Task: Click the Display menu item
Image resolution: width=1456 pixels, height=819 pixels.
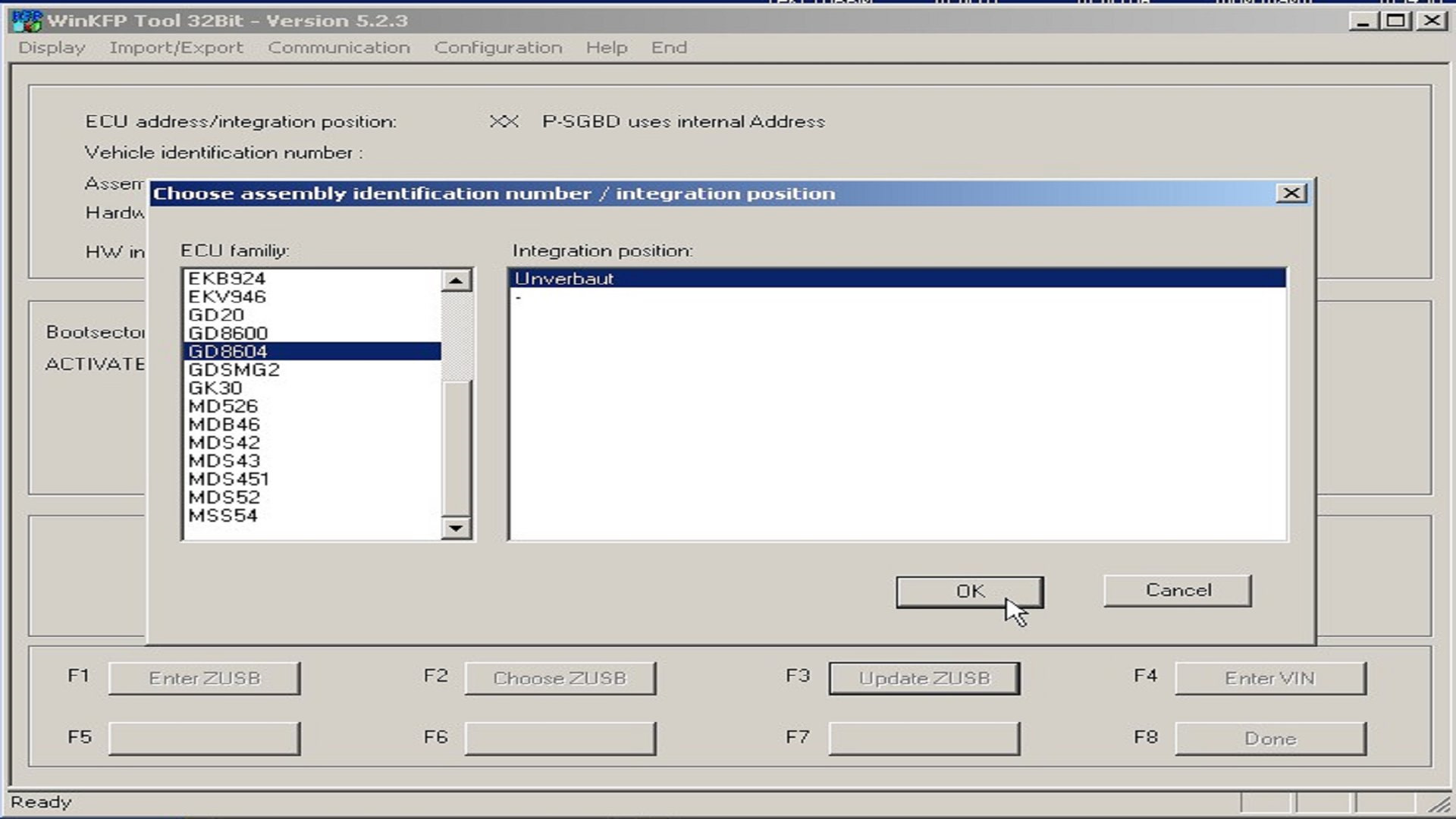Action: coord(51,47)
